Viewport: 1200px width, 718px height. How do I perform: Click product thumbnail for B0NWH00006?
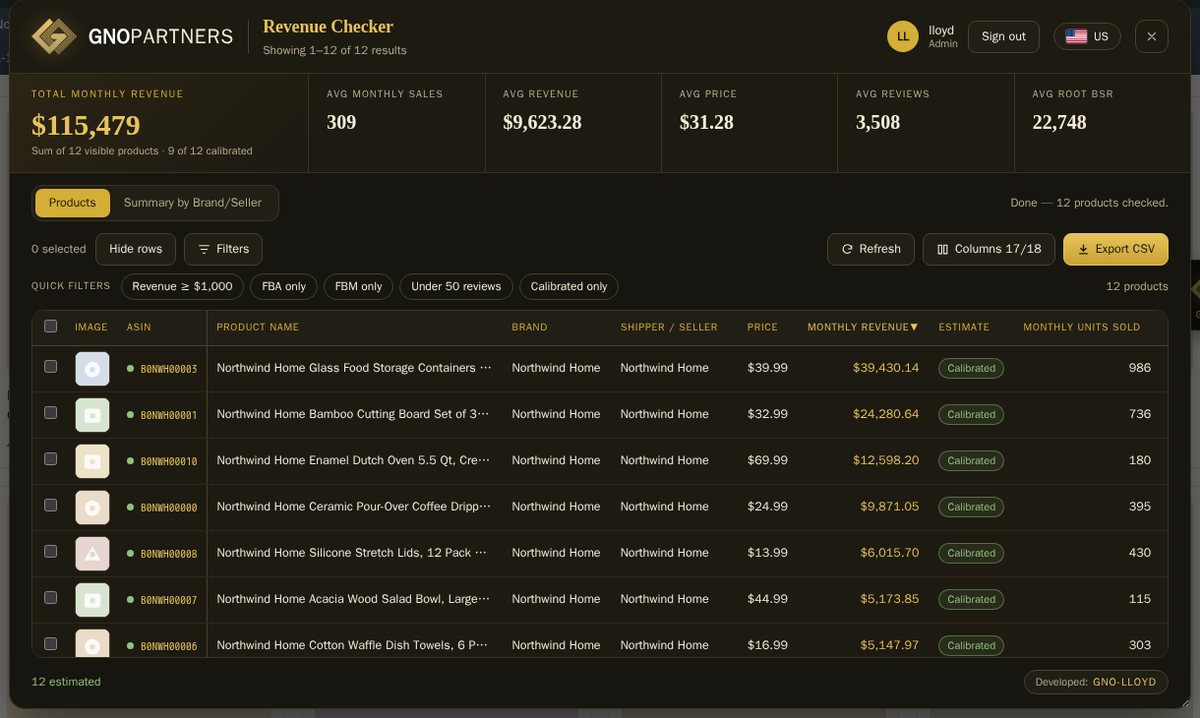(x=92, y=644)
